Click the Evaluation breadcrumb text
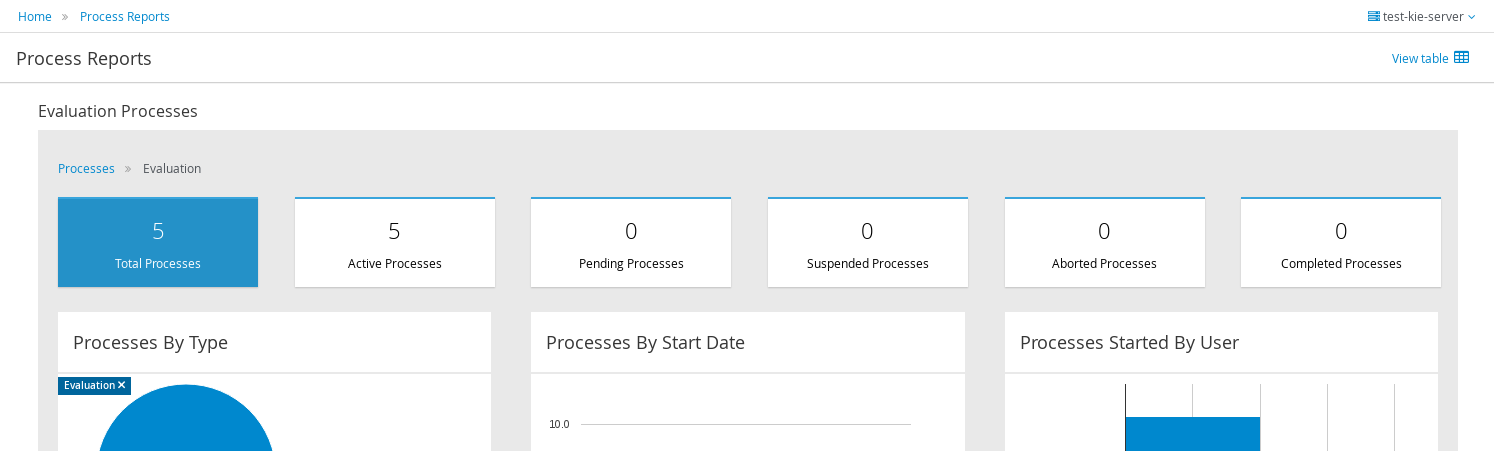This screenshot has height=451, width=1494. 172,169
